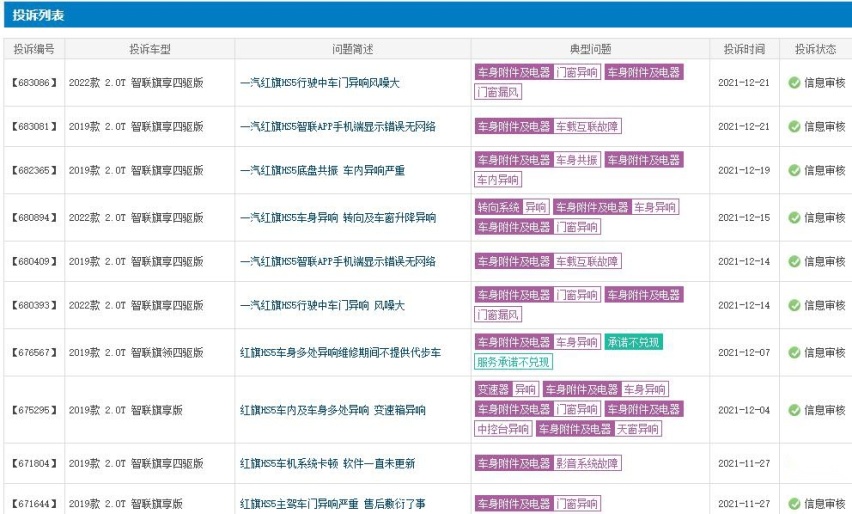Open complaint 红旗HS5主驾车门异响严重 售后敷衍了事
The image size is (852, 514).
(333, 504)
